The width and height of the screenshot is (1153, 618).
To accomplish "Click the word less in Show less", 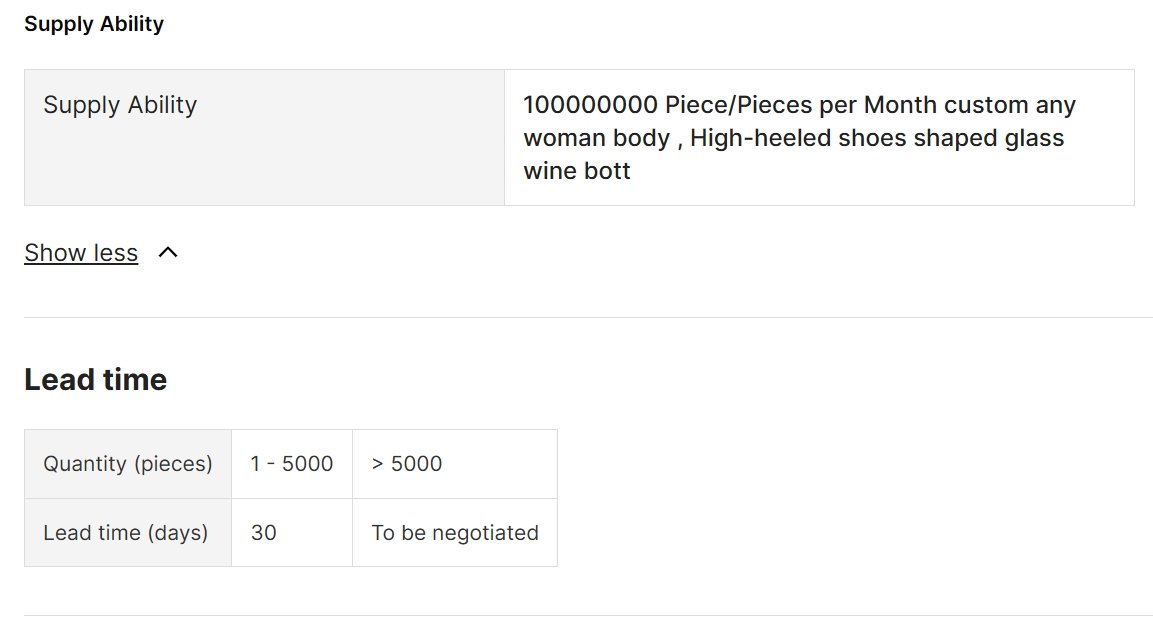I will click(x=115, y=252).
